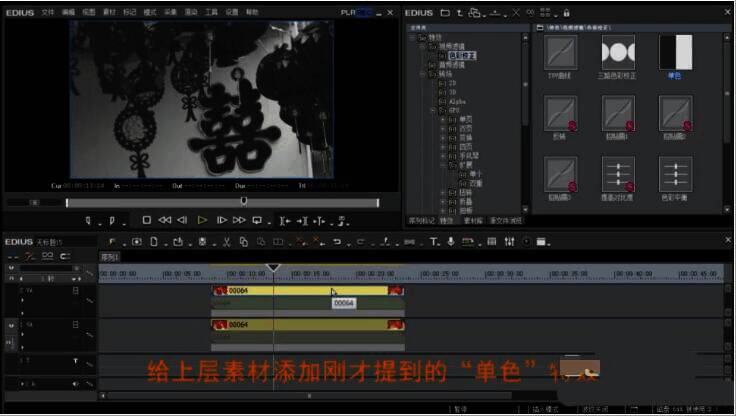Jump to the previous edit point
The image size is (739, 417).
tap(285, 221)
